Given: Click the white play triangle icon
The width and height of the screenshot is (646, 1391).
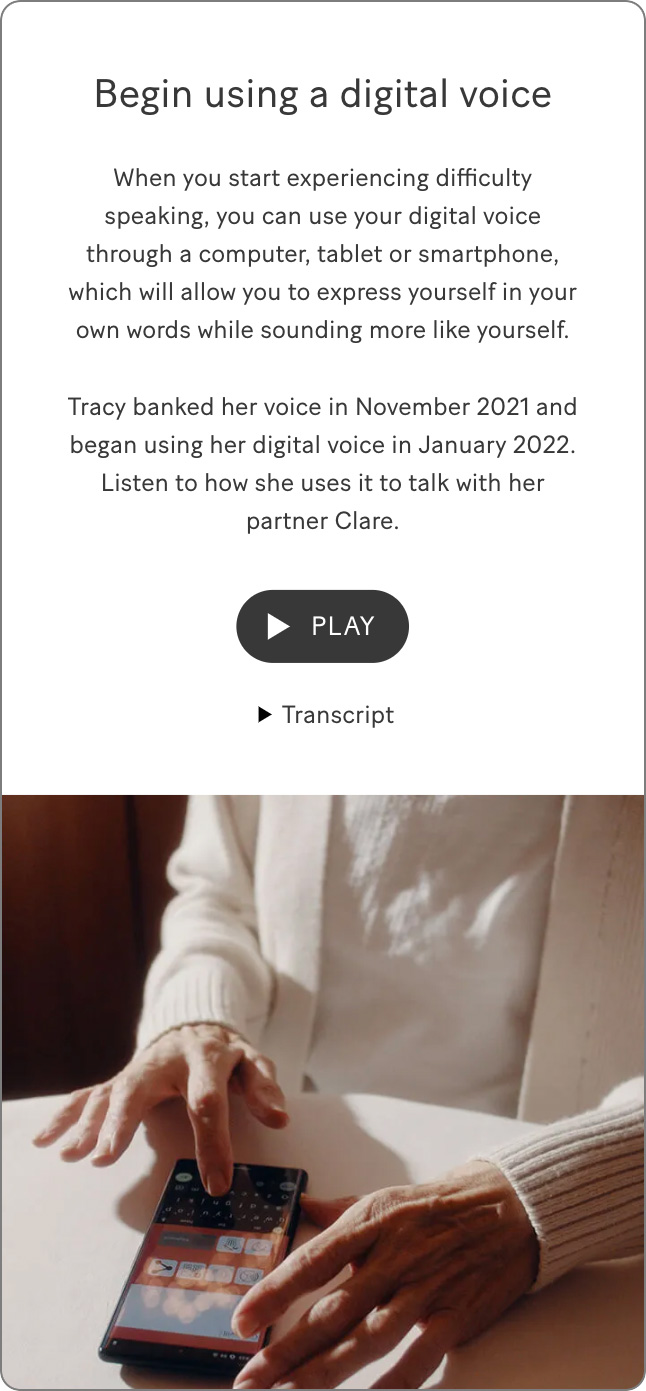Looking at the screenshot, I should (278, 626).
